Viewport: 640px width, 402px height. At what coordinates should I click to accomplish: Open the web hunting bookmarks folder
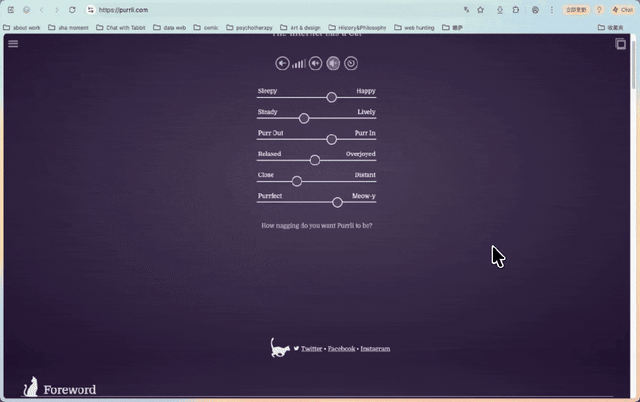click(x=414, y=27)
